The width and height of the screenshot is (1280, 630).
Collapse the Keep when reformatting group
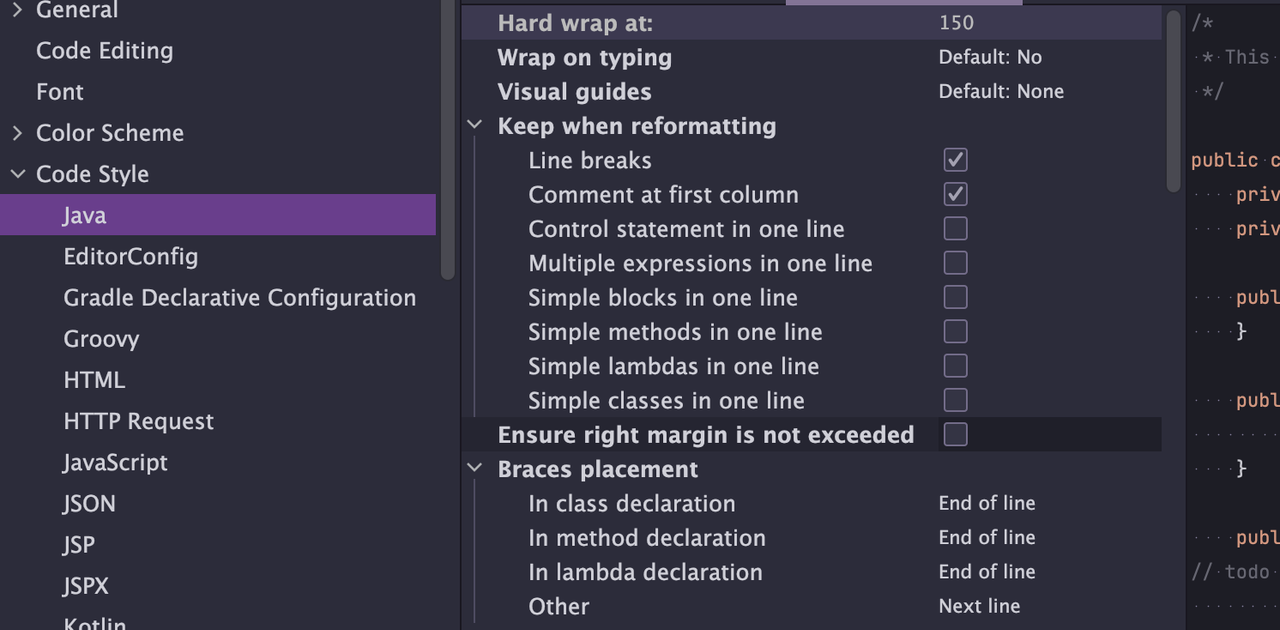tap(474, 126)
